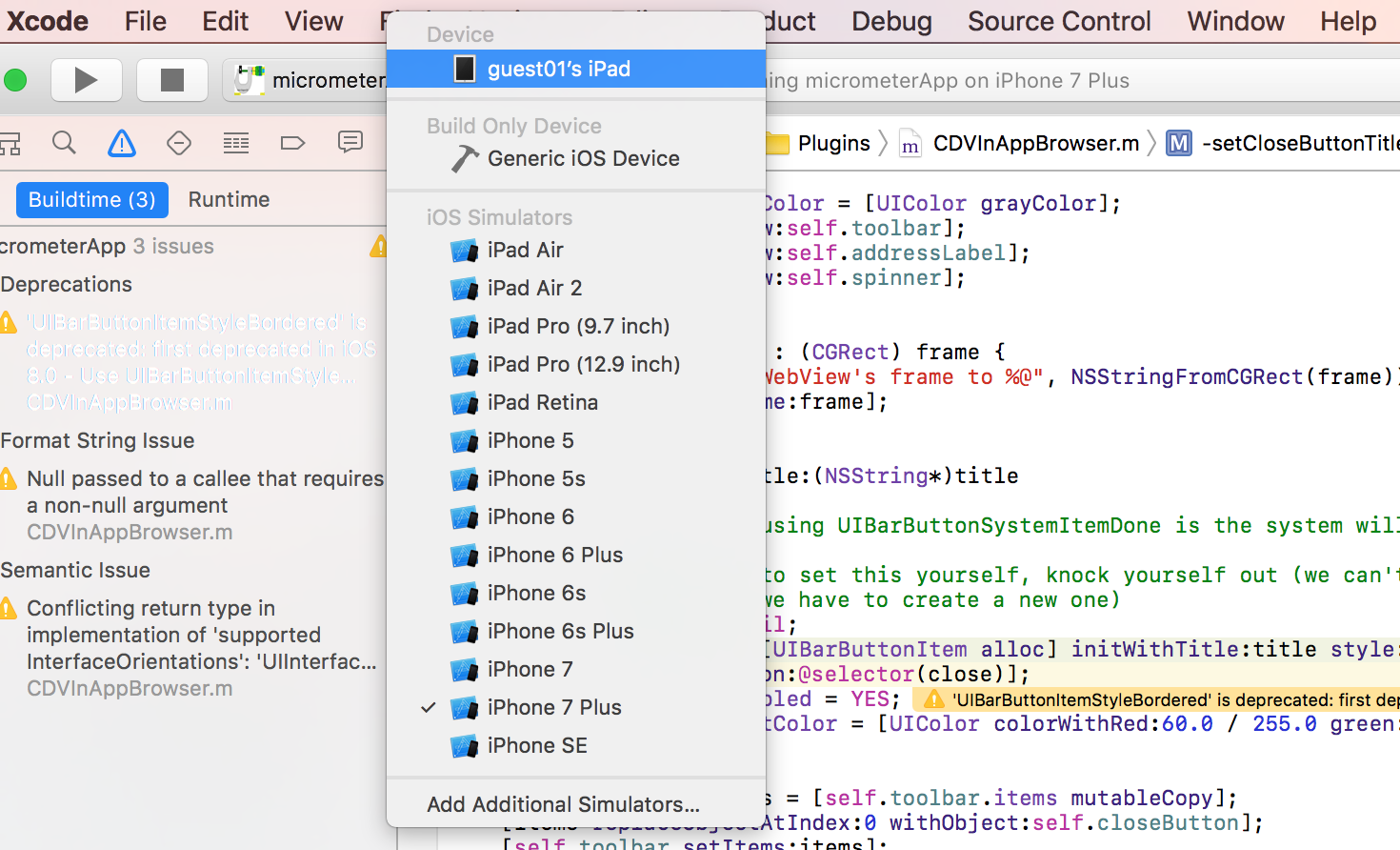Choose guest01's iPad as run destination
Image resolution: width=1400 pixels, height=850 pixels.
coord(576,69)
